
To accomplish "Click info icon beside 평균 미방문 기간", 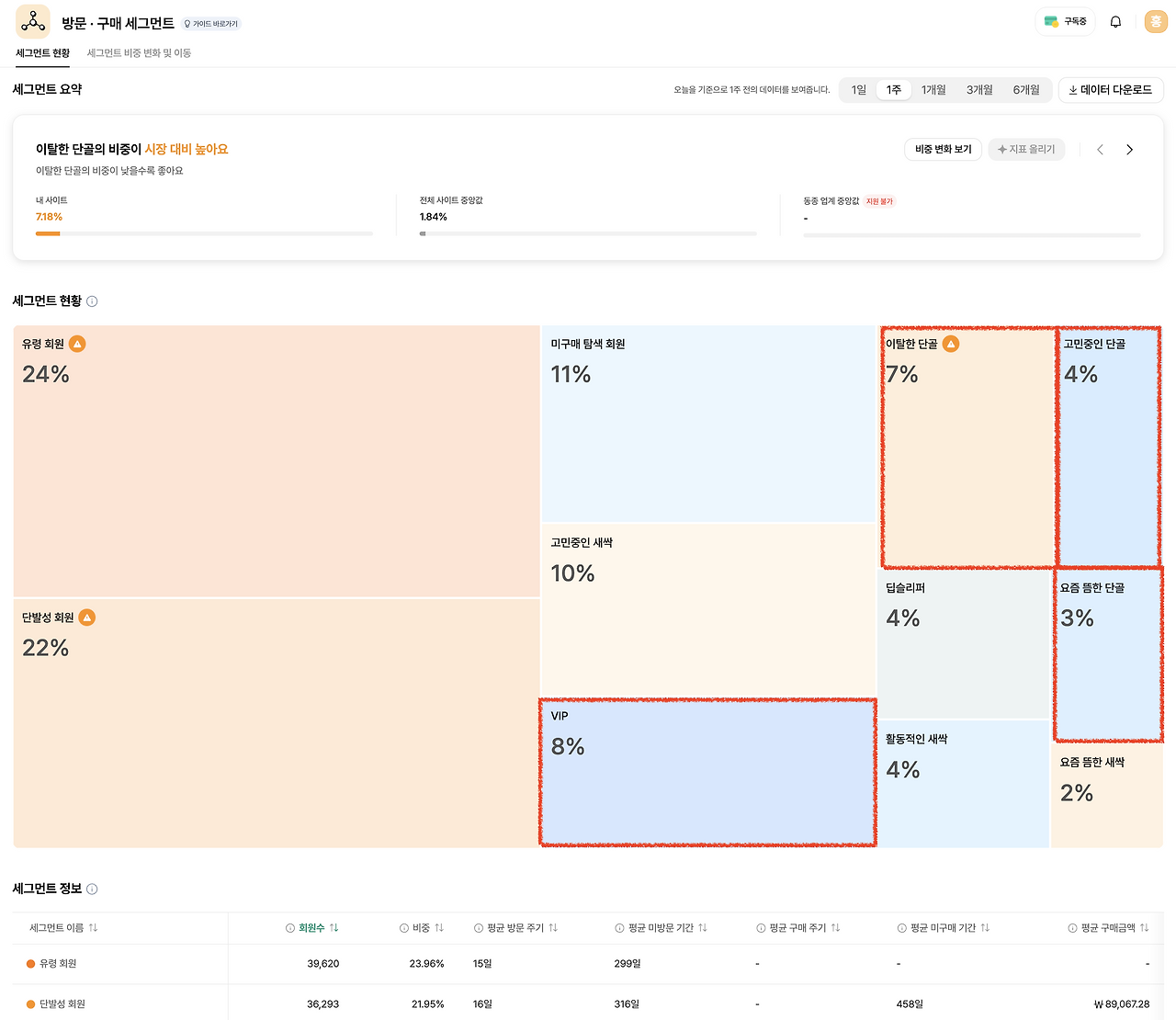I will pos(620,928).
